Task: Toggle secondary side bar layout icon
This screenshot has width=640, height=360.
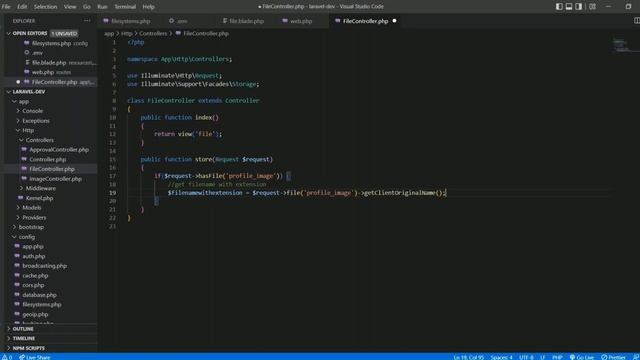Action: tap(579, 7)
